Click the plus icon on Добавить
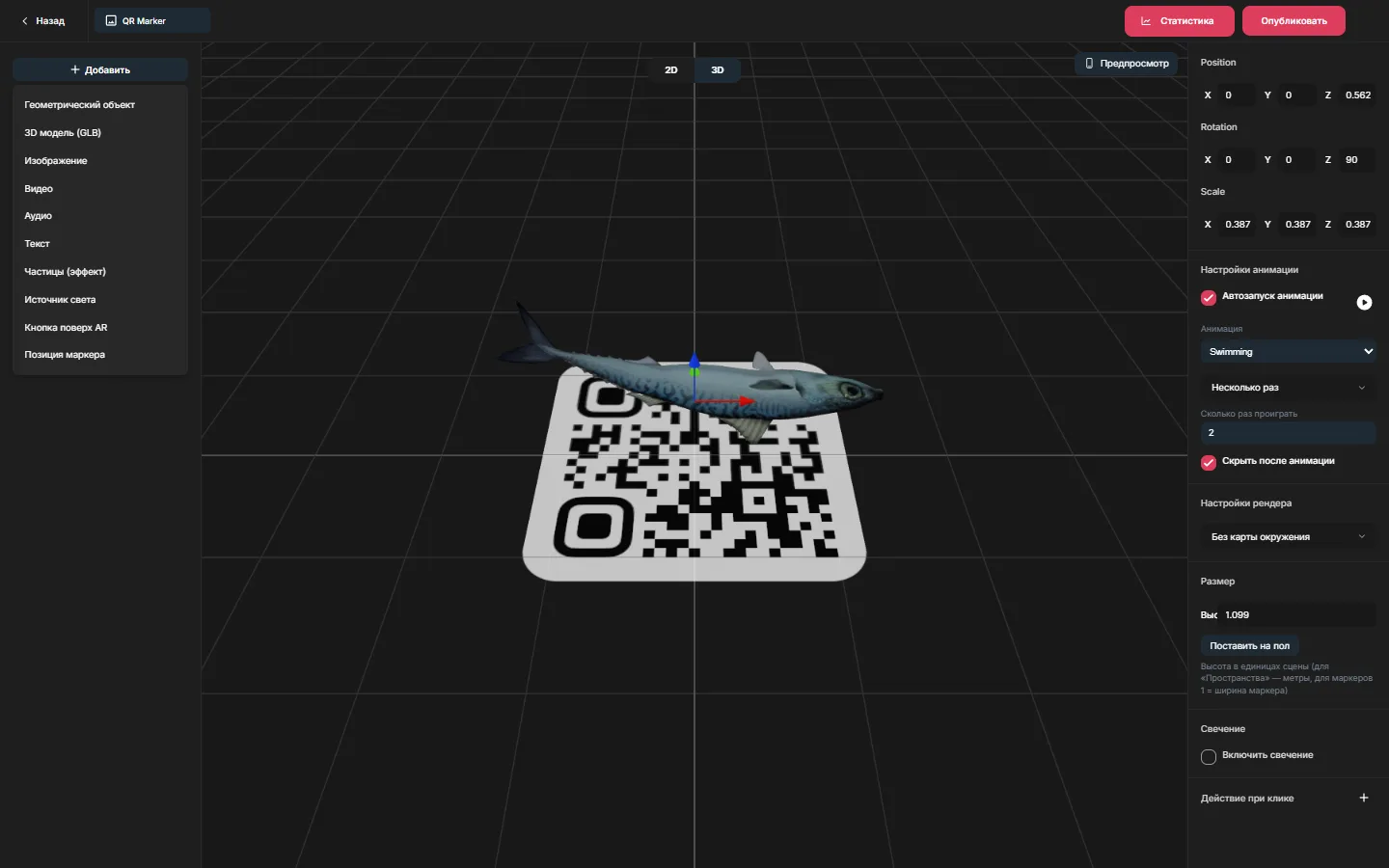The image size is (1389, 868). click(x=75, y=69)
